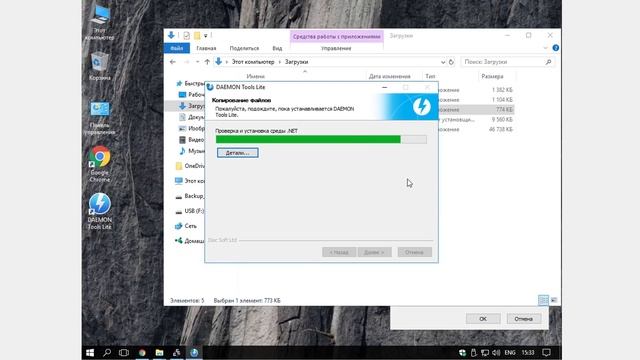Click the DAEMON Tools lightning logo banner
The height and width of the screenshot is (360, 640).
click(x=422, y=107)
